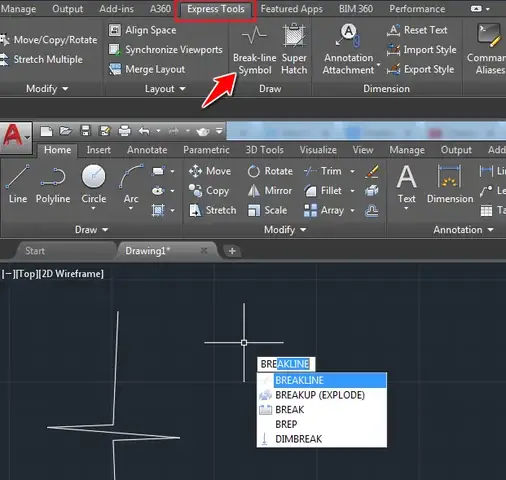This screenshot has width=506, height=480.
Task: Click the Explode tool icon beside Fillet
Action: [372, 191]
